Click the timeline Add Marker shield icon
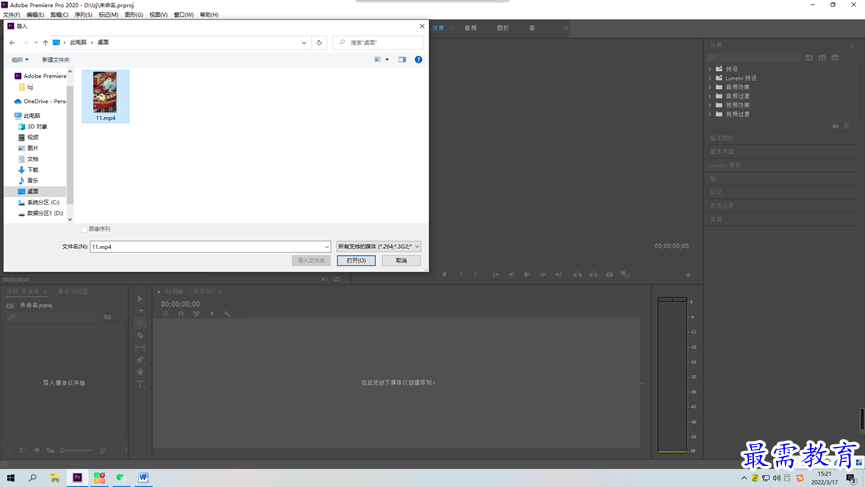 [x=212, y=314]
